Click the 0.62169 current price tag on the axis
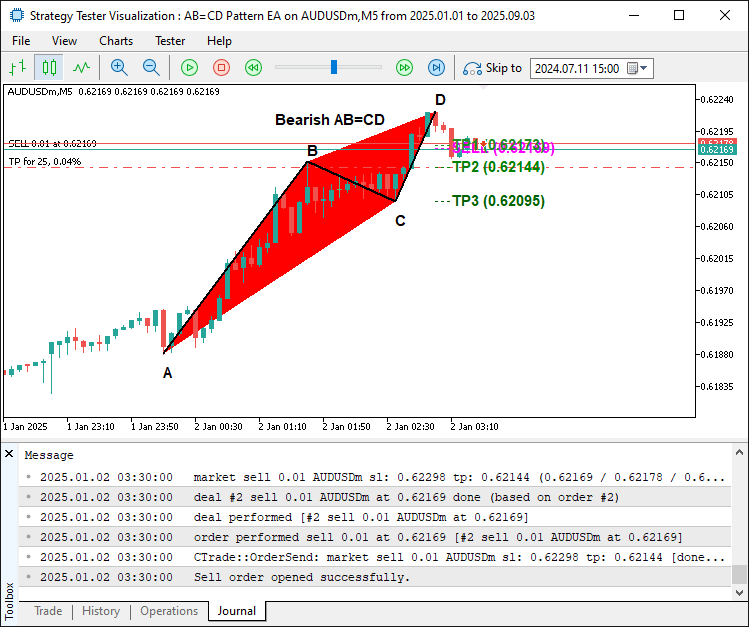This screenshot has width=749, height=627. (717, 150)
